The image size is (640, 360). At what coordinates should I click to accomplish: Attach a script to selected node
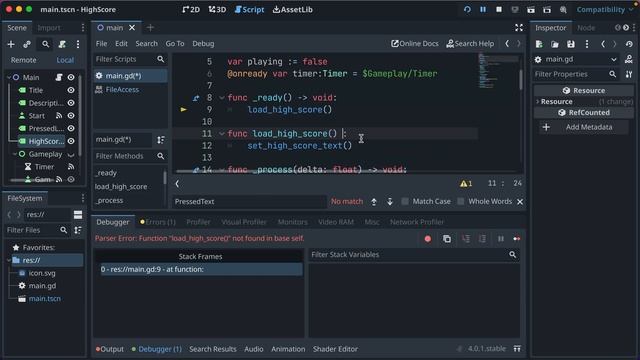coord(62,44)
